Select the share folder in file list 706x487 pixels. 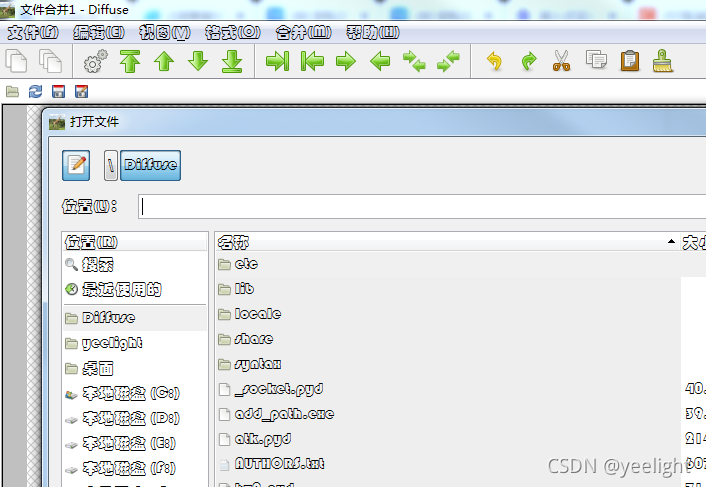point(448,339)
